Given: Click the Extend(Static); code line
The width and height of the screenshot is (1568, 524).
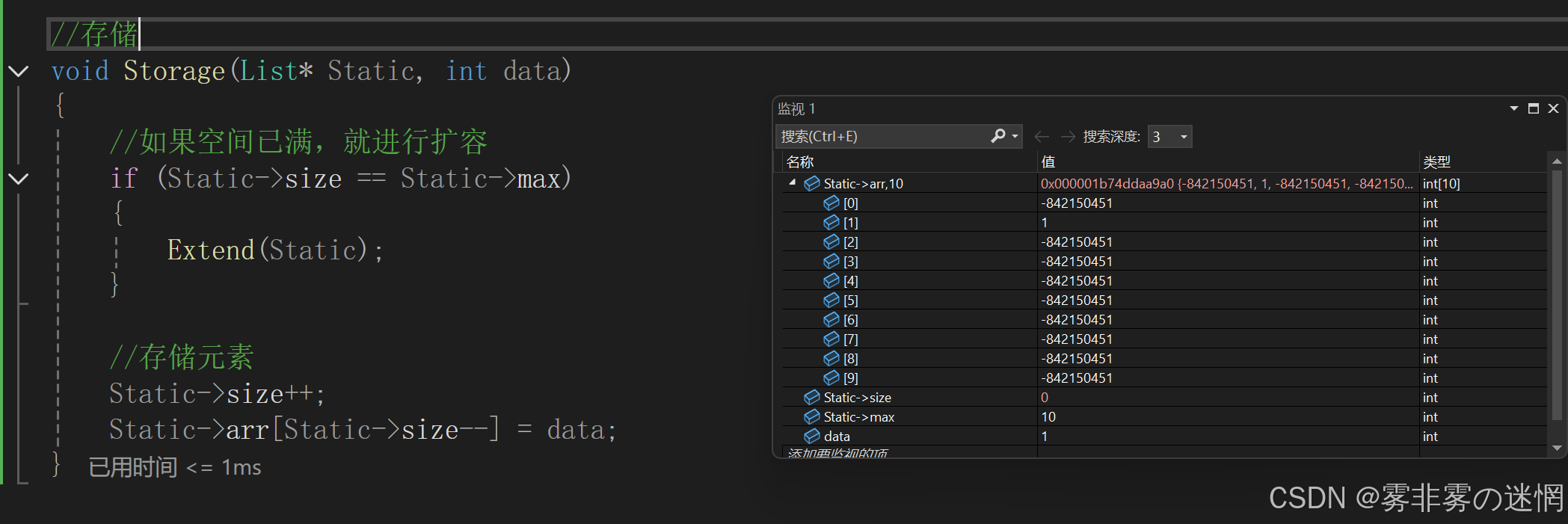Looking at the screenshot, I should pyautogui.click(x=275, y=250).
